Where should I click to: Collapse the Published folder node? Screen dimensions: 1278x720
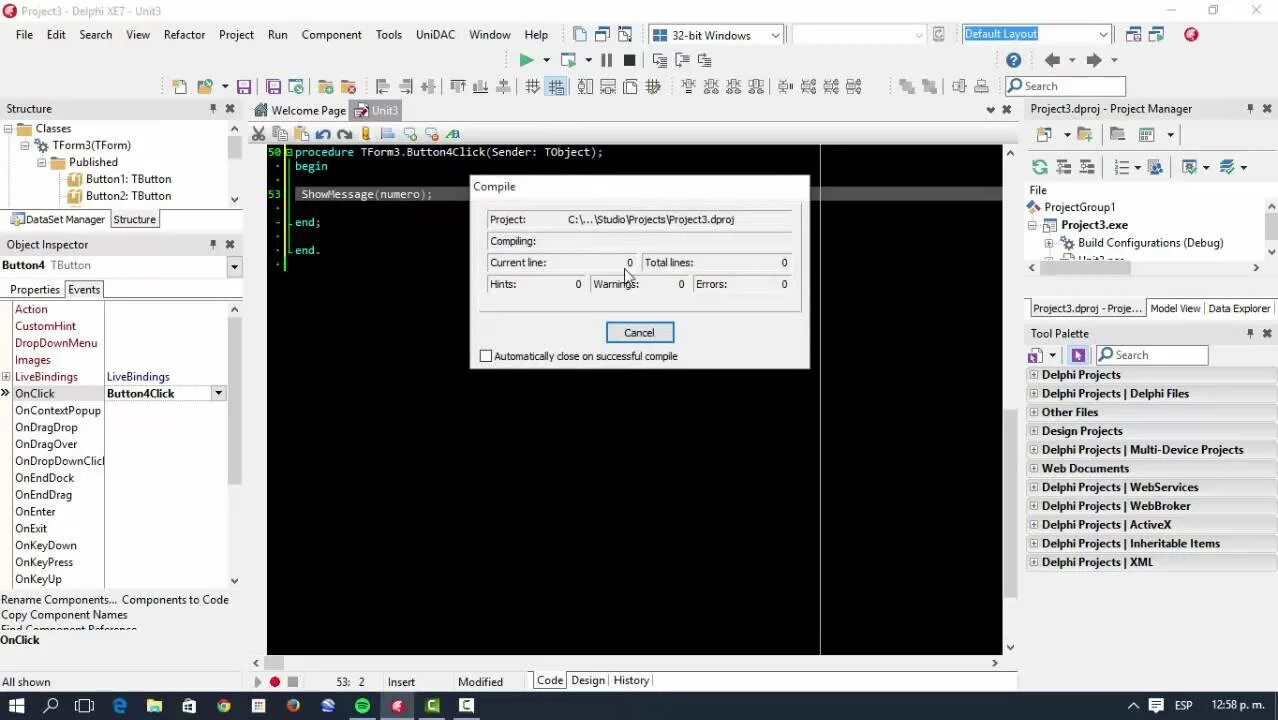coord(41,163)
